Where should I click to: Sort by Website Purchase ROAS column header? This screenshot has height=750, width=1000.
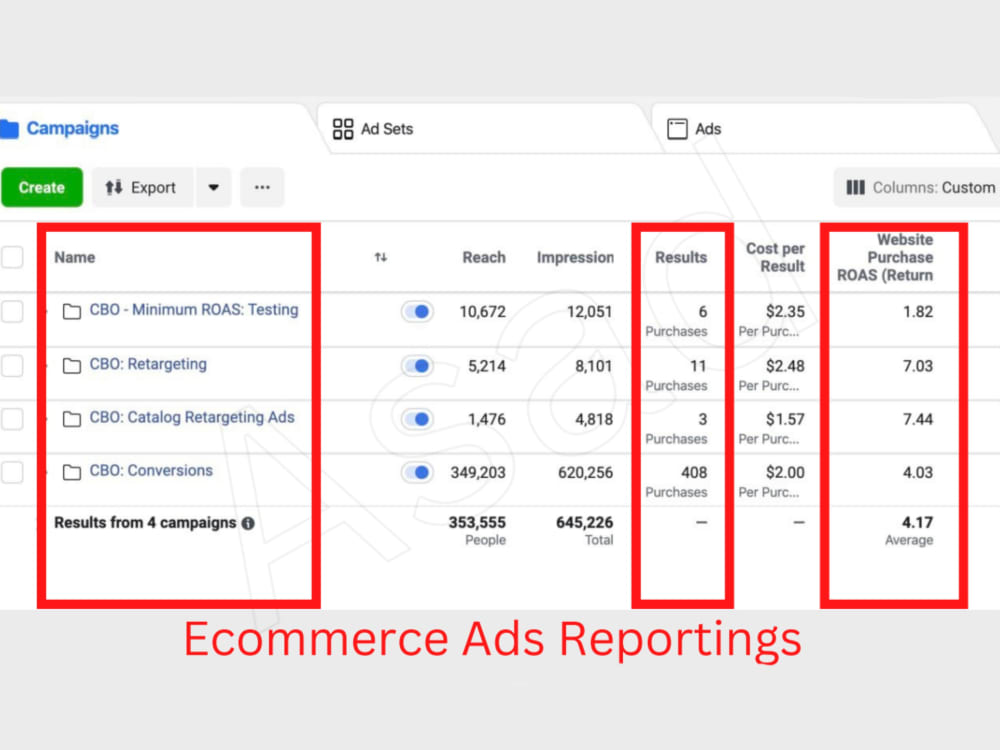click(x=886, y=258)
